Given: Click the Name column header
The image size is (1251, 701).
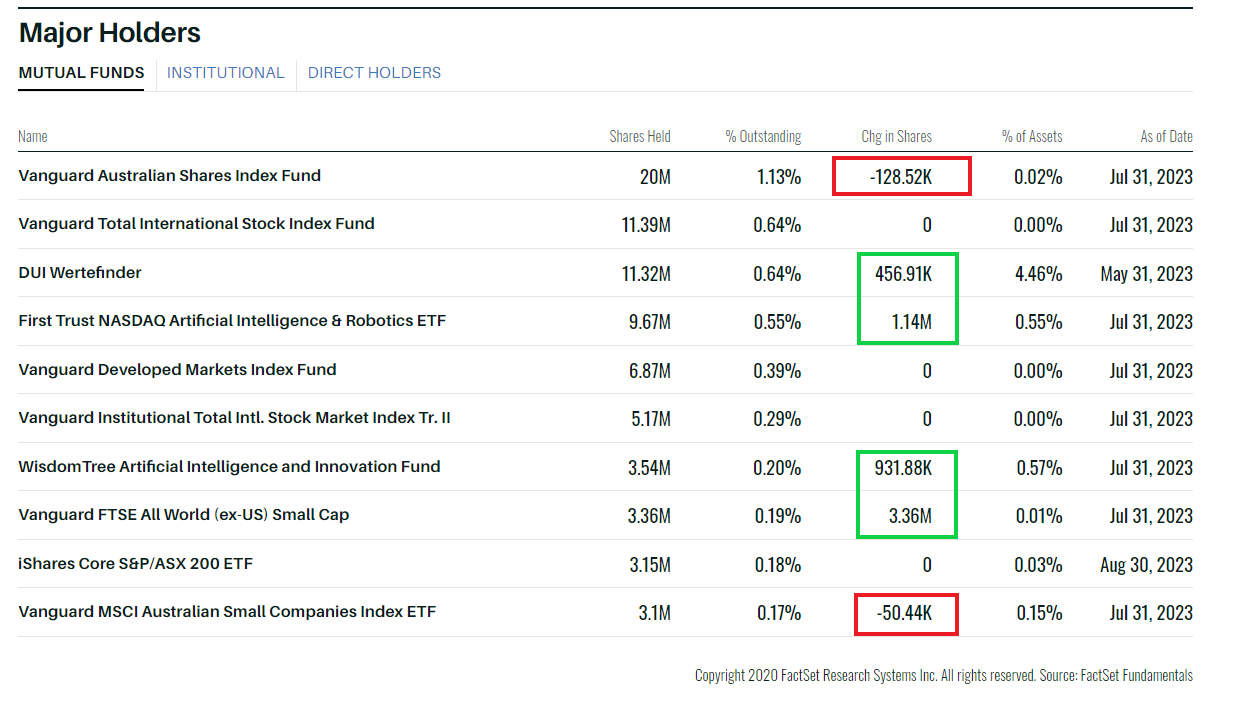Looking at the screenshot, I should 33,137.
